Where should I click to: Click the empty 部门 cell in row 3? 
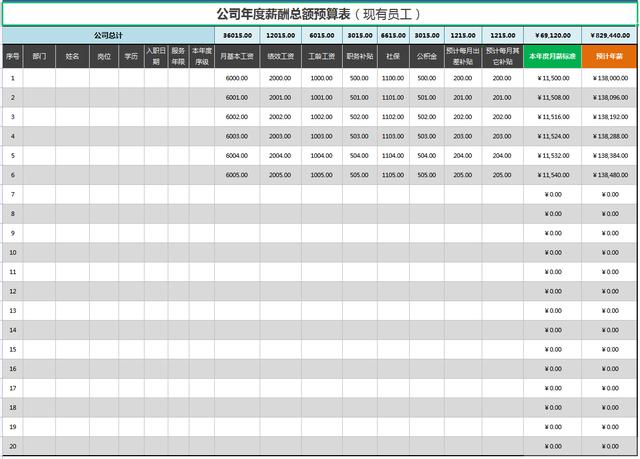coord(39,117)
